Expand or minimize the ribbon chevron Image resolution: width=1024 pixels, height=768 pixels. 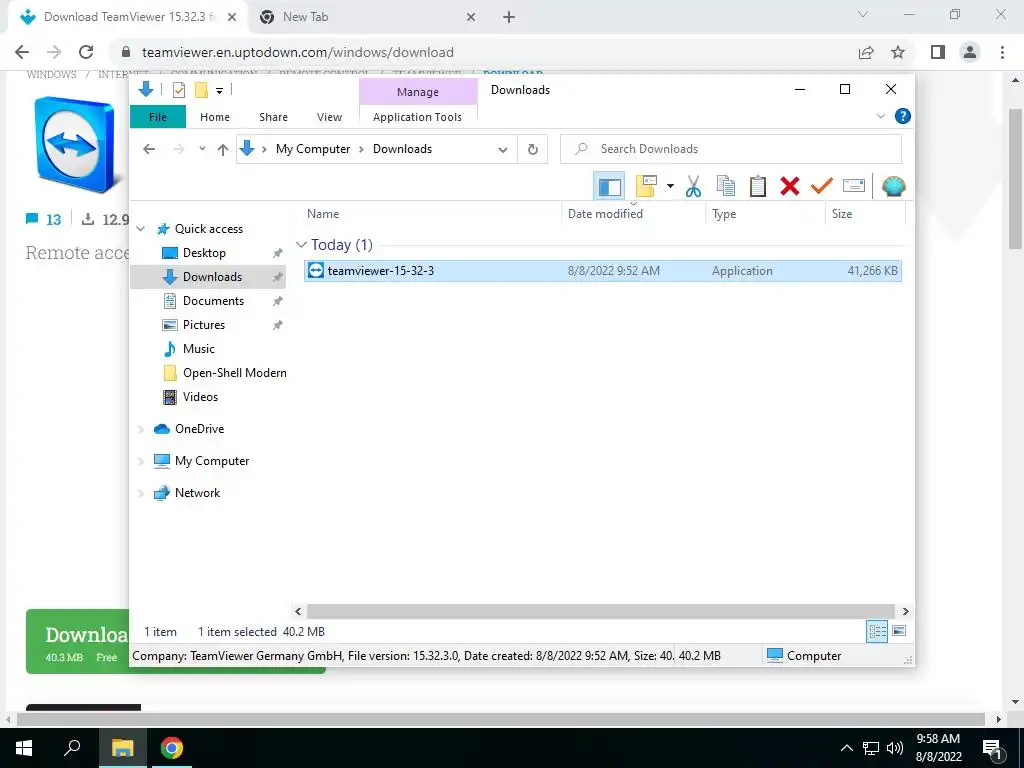pos(881,116)
